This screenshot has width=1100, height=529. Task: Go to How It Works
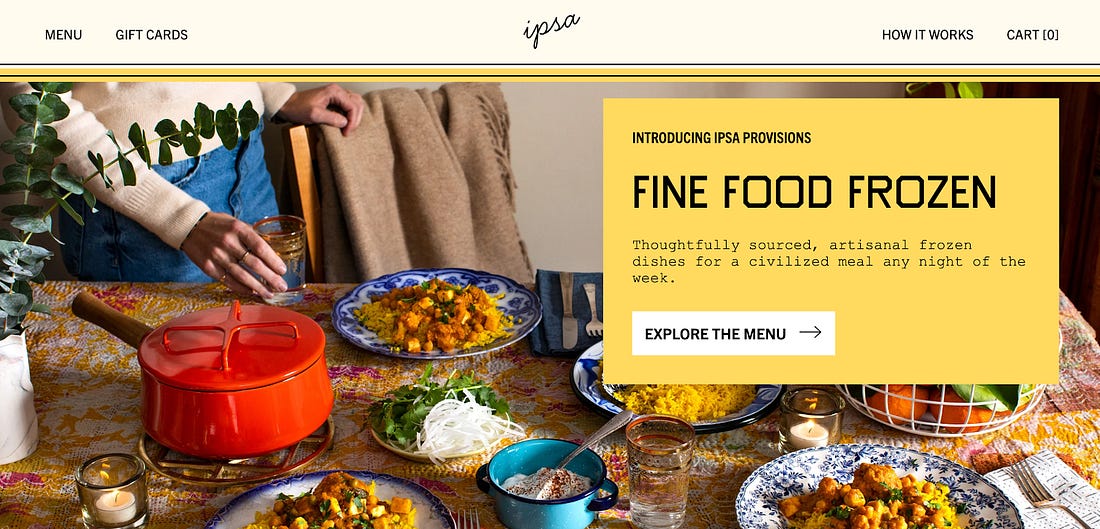[927, 34]
